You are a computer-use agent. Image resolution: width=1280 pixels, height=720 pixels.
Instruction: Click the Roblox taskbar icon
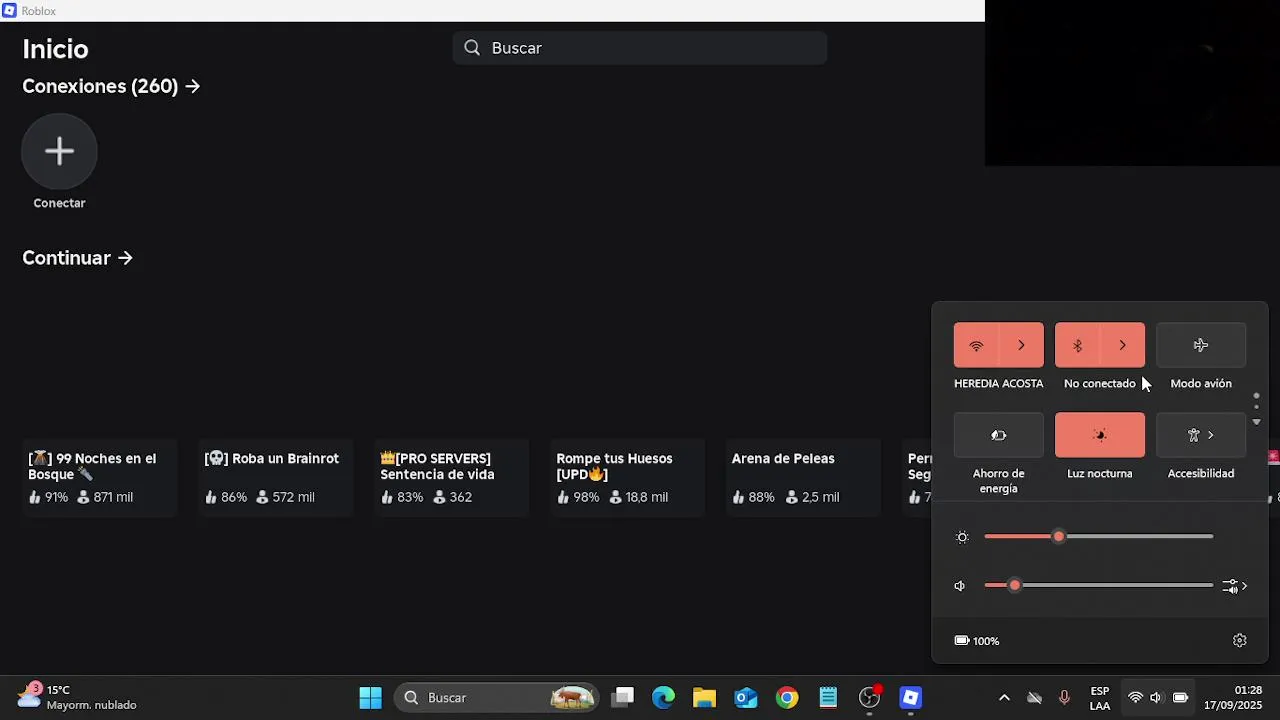pyautogui.click(x=910, y=698)
